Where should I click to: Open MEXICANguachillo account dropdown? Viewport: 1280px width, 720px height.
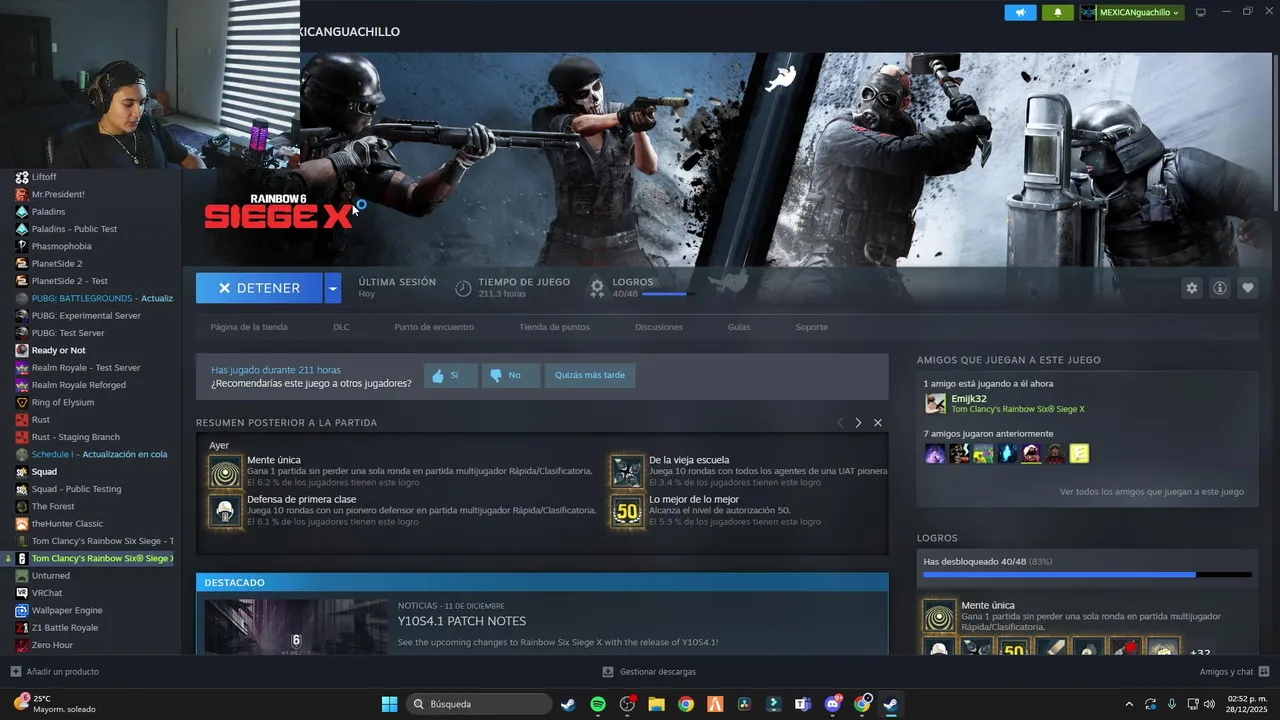tap(1132, 12)
